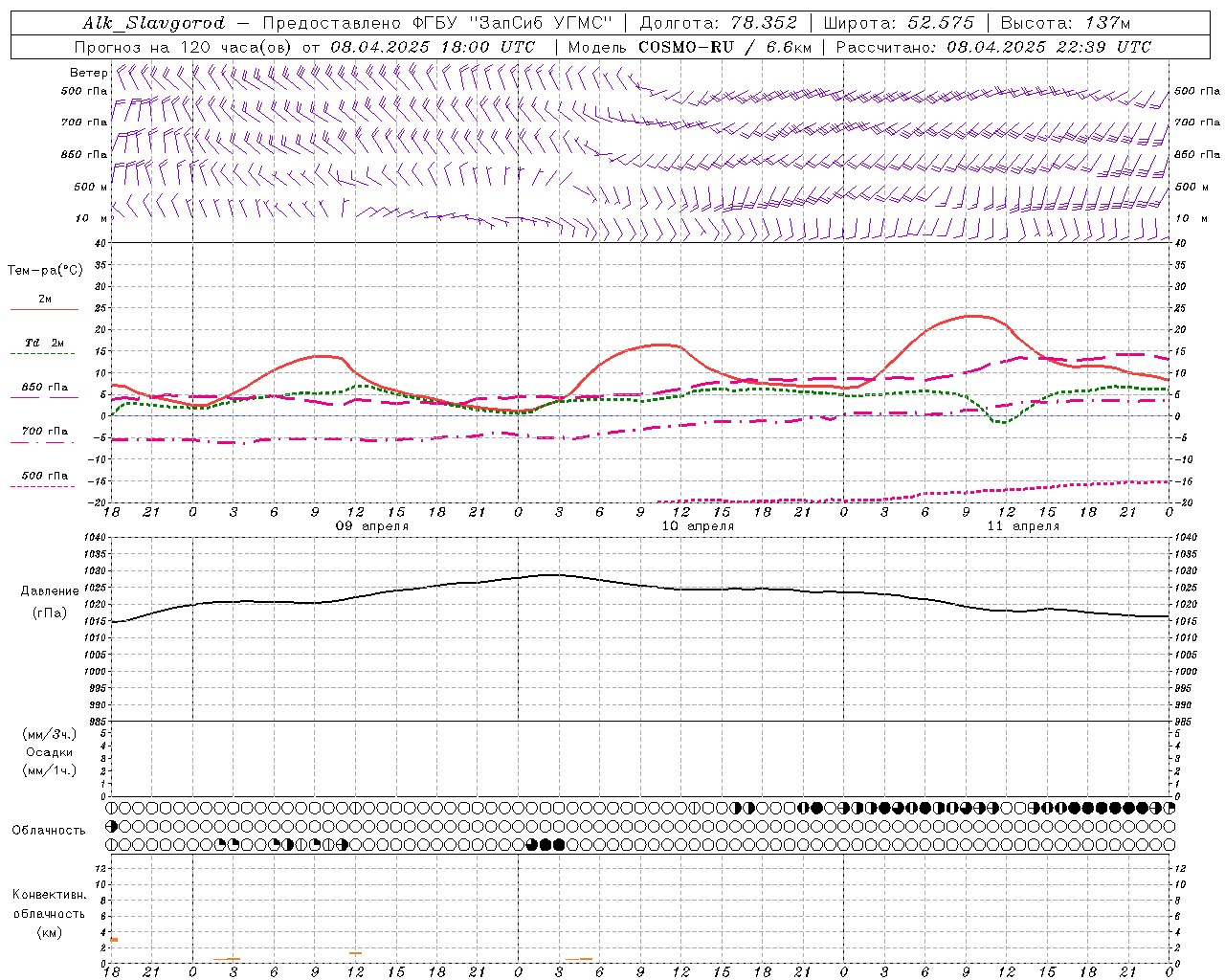Click the station title Alk_Slavgorod
1225x980 pixels.
pyautogui.click(x=153, y=23)
